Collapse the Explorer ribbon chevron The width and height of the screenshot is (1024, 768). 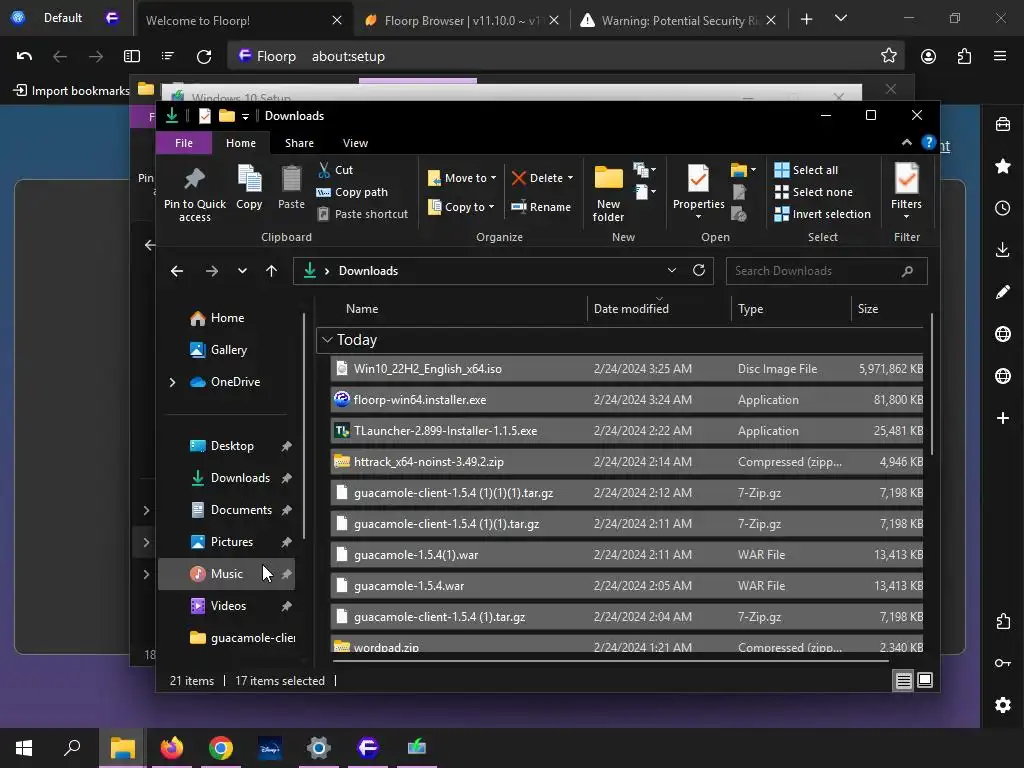pyautogui.click(x=906, y=142)
